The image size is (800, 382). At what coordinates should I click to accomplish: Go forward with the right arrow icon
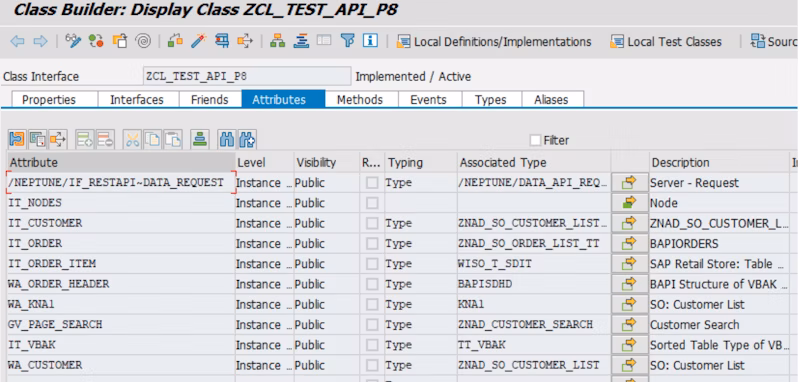(x=40, y=41)
